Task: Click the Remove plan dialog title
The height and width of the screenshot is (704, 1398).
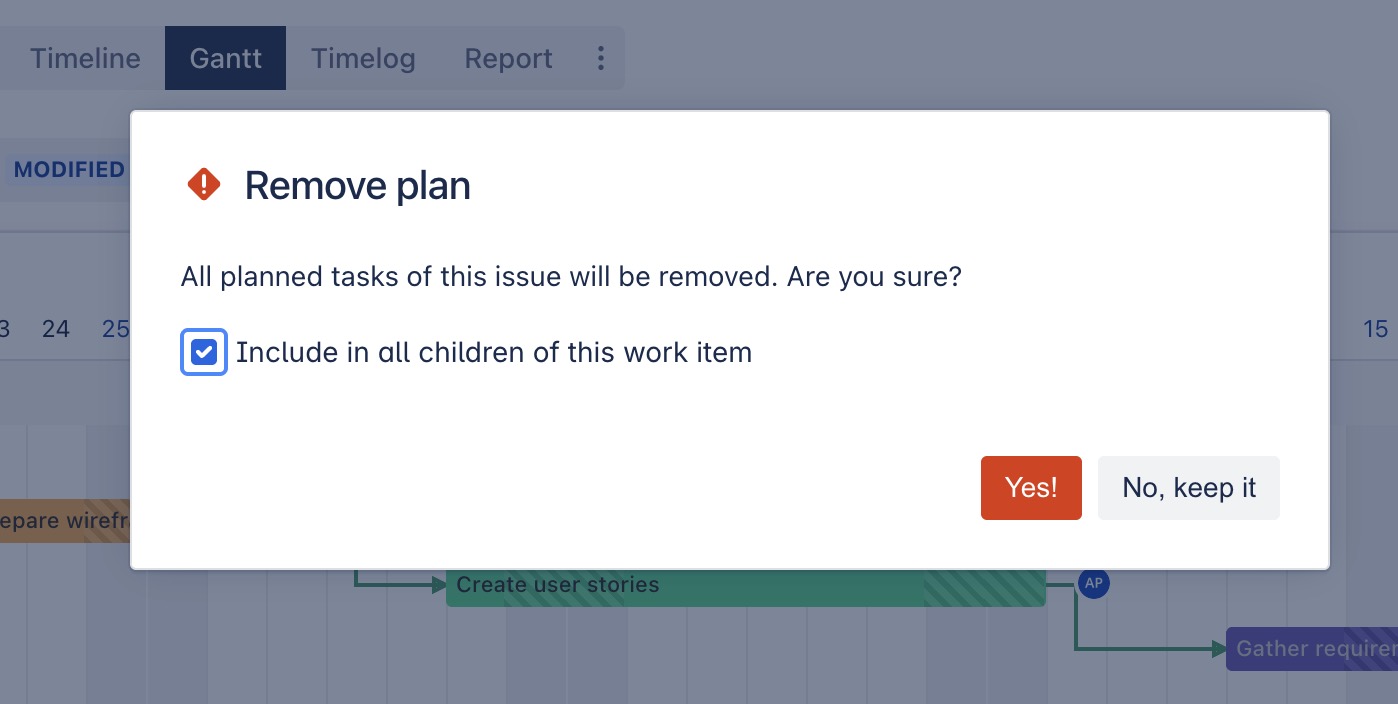Action: point(357,186)
